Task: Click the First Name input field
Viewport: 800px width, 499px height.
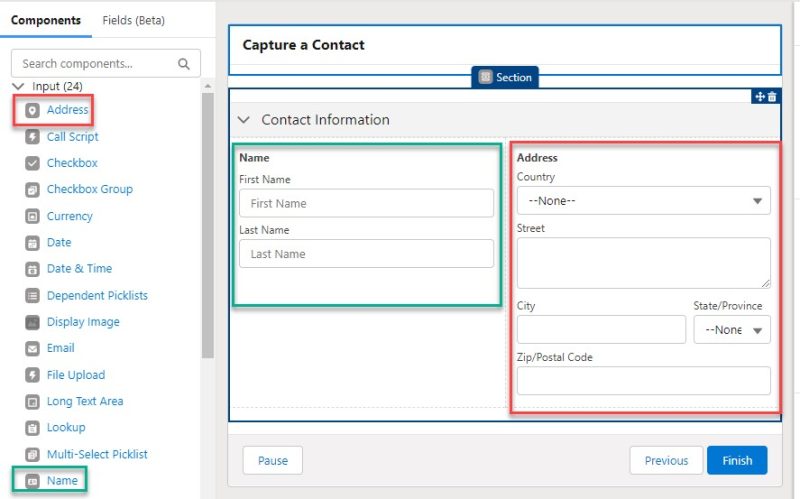Action: point(366,203)
